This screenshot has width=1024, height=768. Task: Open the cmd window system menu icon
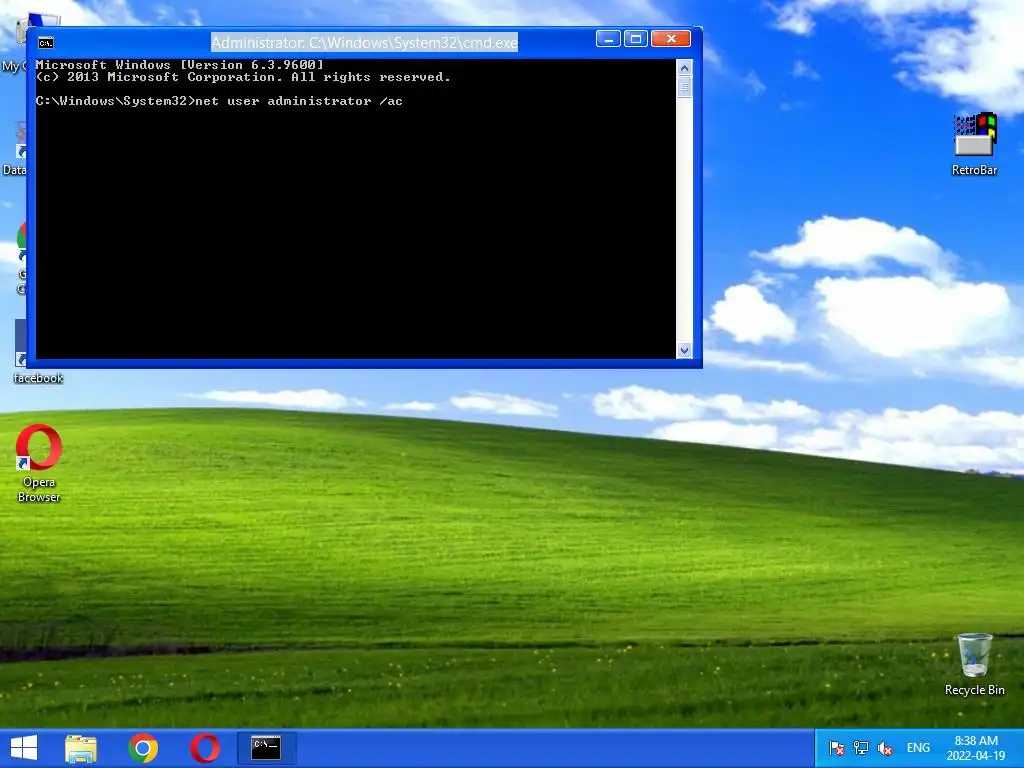coord(46,43)
